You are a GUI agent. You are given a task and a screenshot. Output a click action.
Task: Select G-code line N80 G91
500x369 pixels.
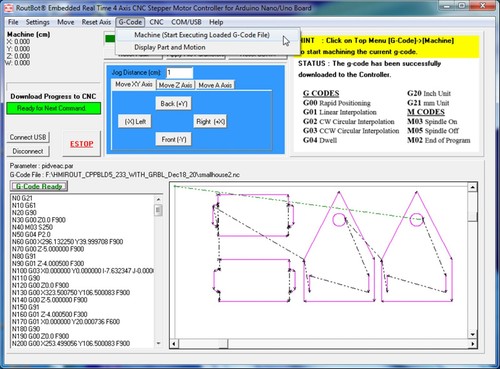coord(24,256)
